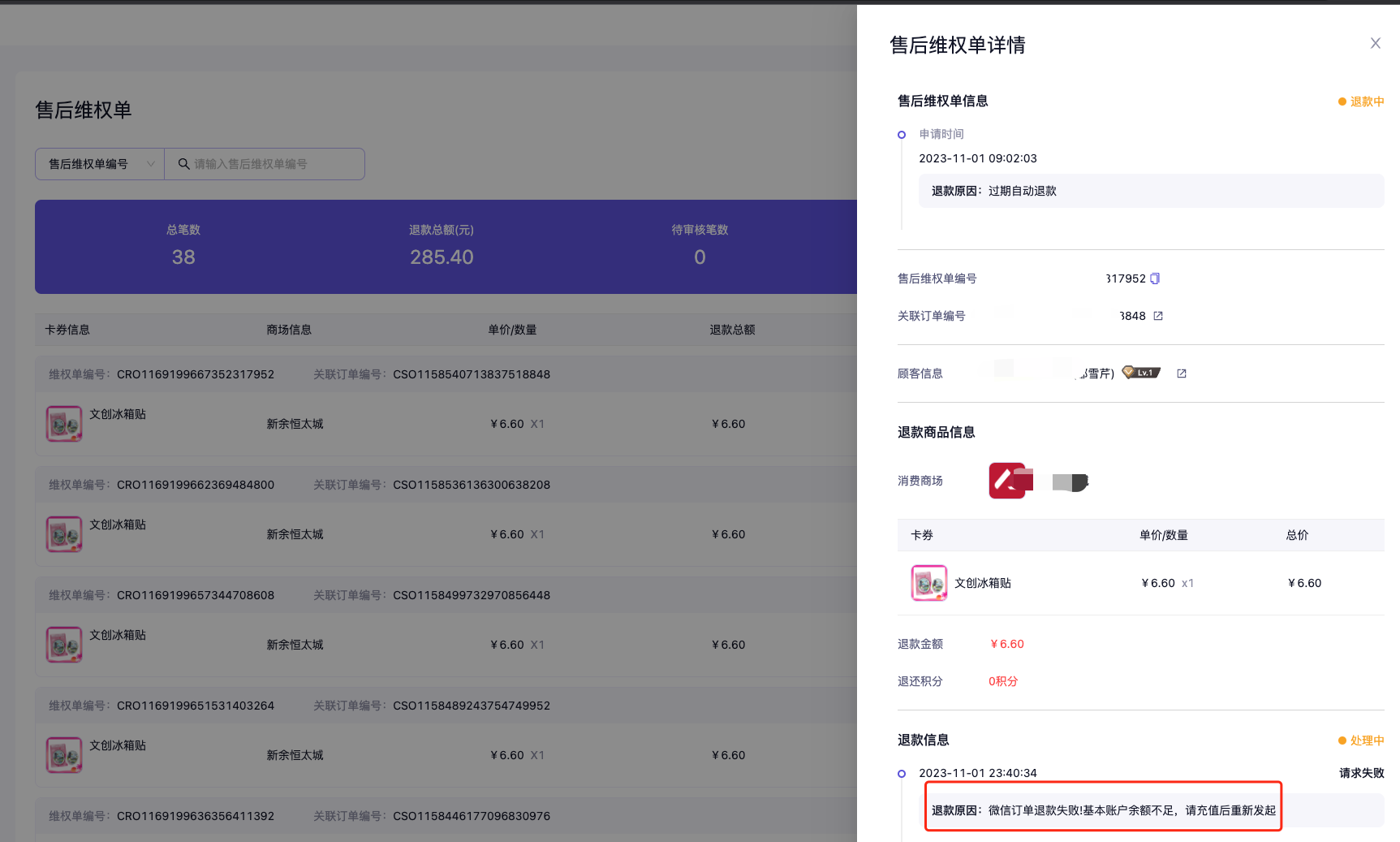Screen dimensions: 1400x842
Task: Click the 退款中 status indicator
Action: coord(1361,101)
